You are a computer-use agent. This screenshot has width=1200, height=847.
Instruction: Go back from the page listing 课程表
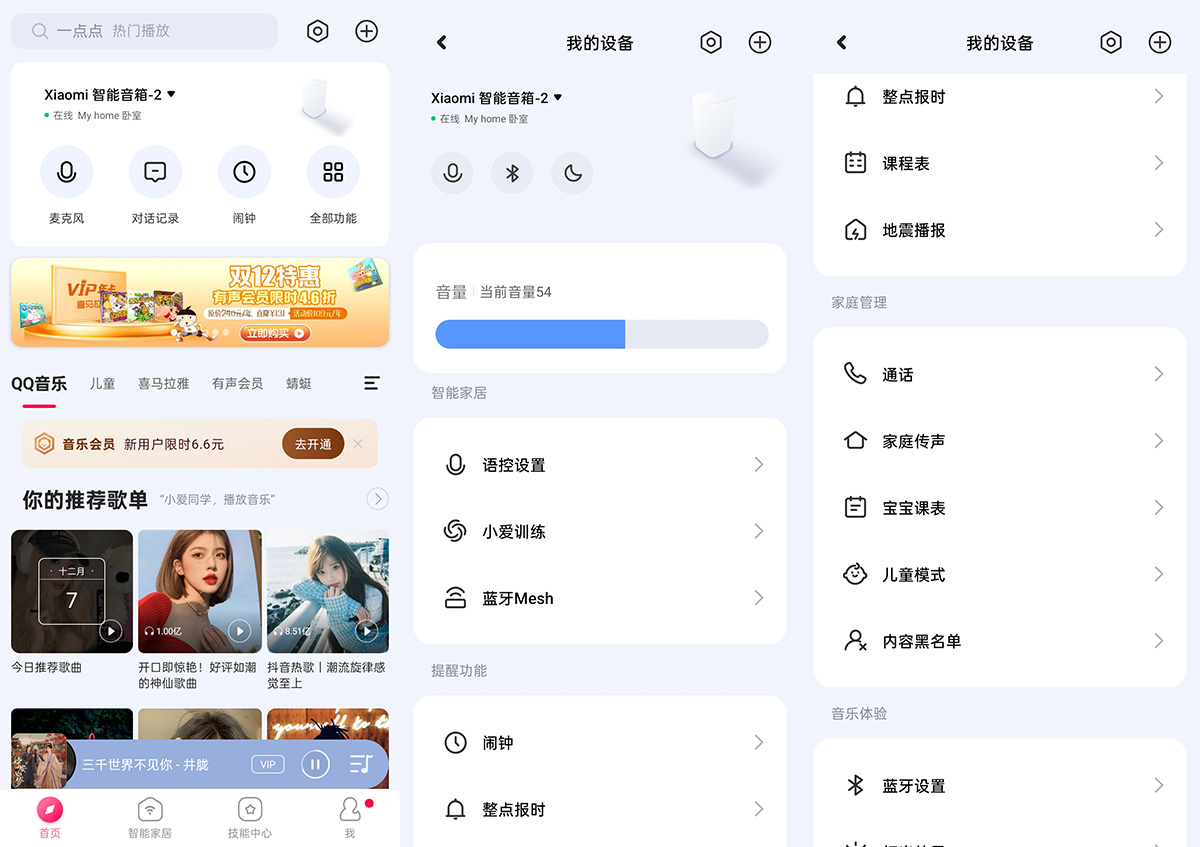pos(842,42)
